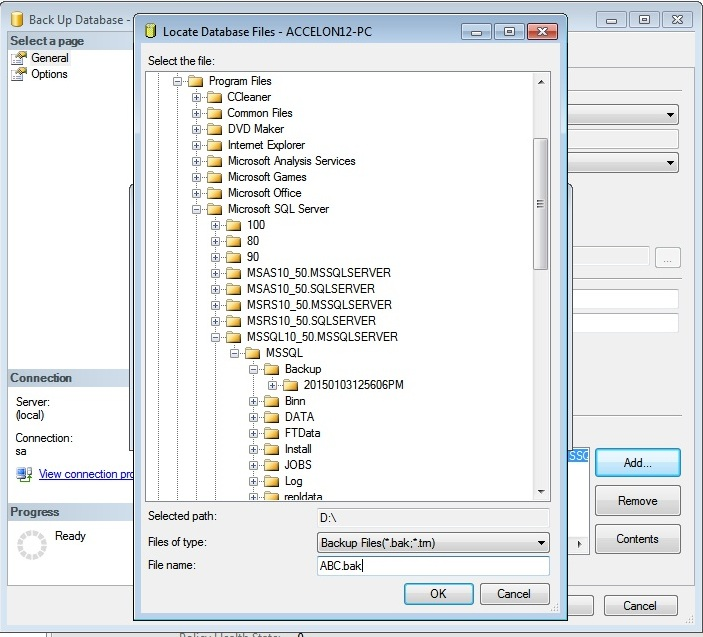Viewport: 703px width, 637px height.
Task: Click the Internet Explorer folder icon
Action: coord(215,145)
